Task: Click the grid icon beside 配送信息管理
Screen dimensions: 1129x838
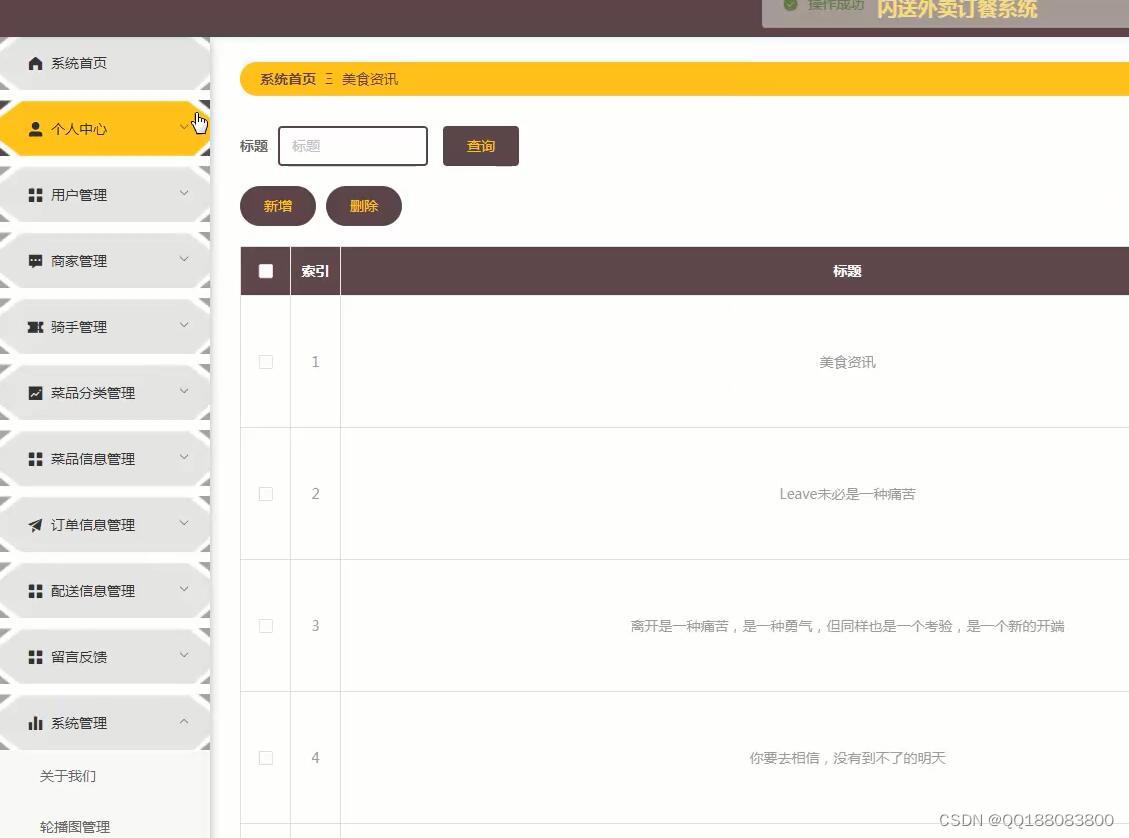Action: 35,591
